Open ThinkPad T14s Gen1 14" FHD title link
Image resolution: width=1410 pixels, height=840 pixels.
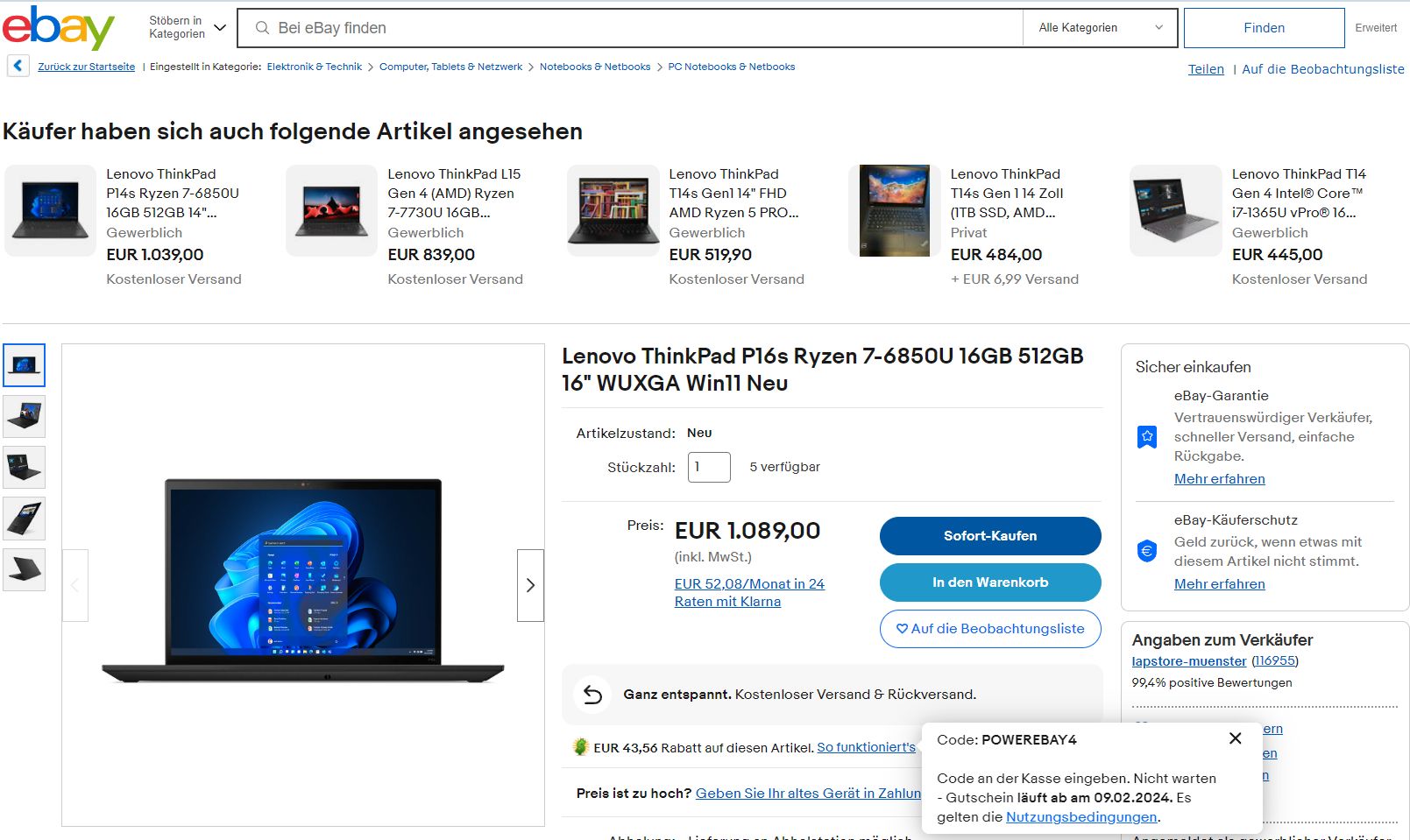click(x=733, y=194)
